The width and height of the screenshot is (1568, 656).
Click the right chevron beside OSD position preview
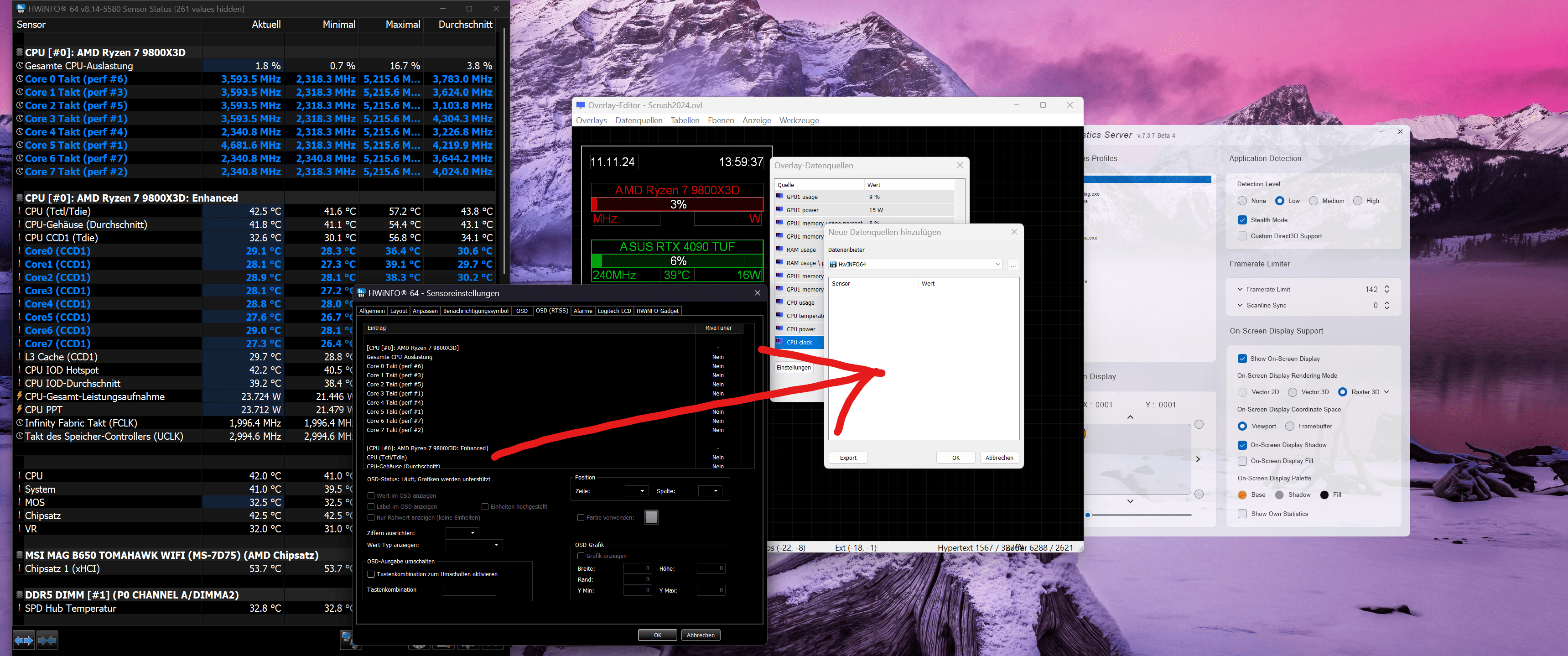[1198, 459]
